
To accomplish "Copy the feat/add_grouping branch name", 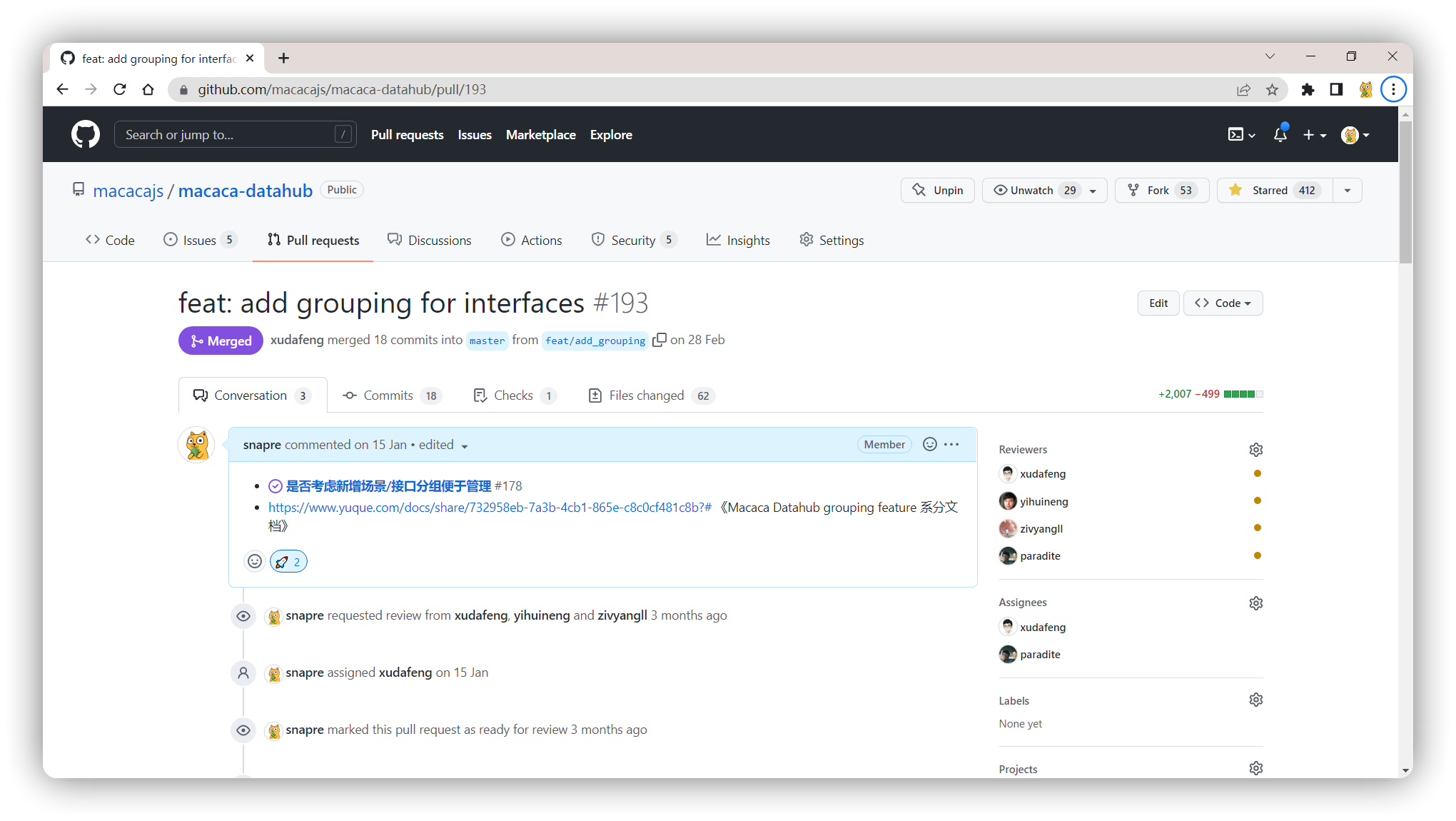I will (659, 340).
